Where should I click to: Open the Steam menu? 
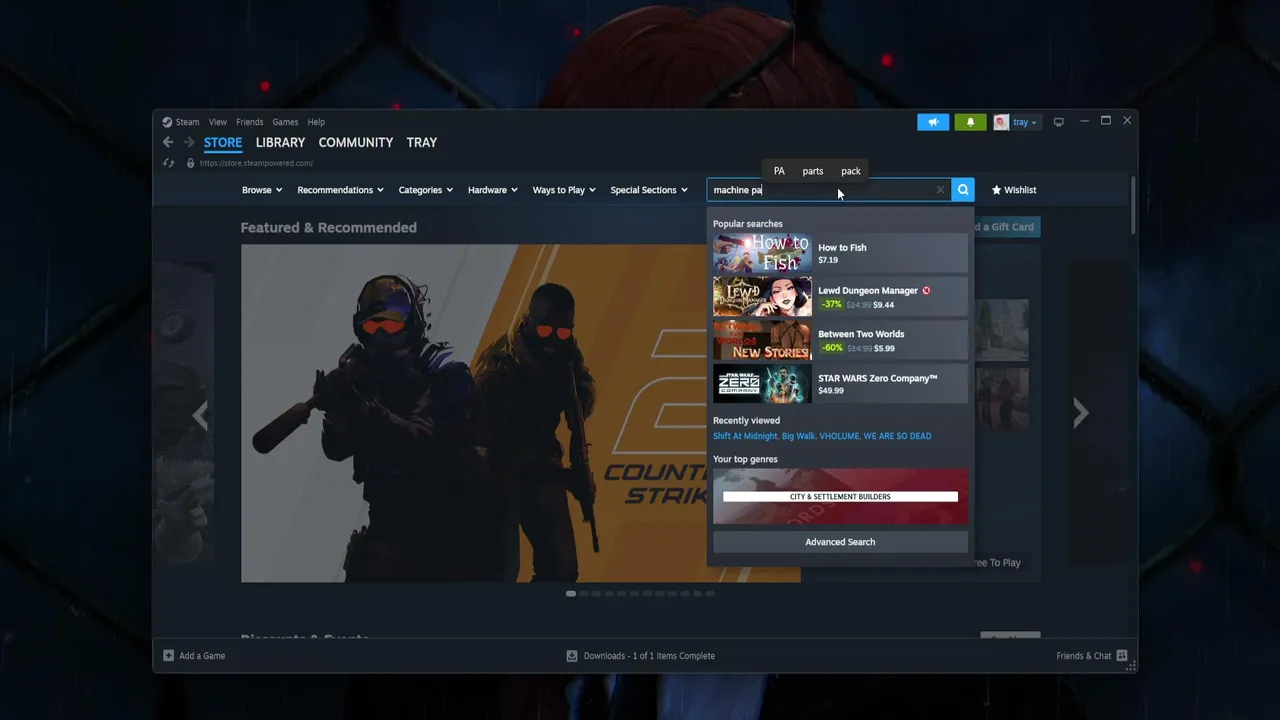[x=187, y=122]
